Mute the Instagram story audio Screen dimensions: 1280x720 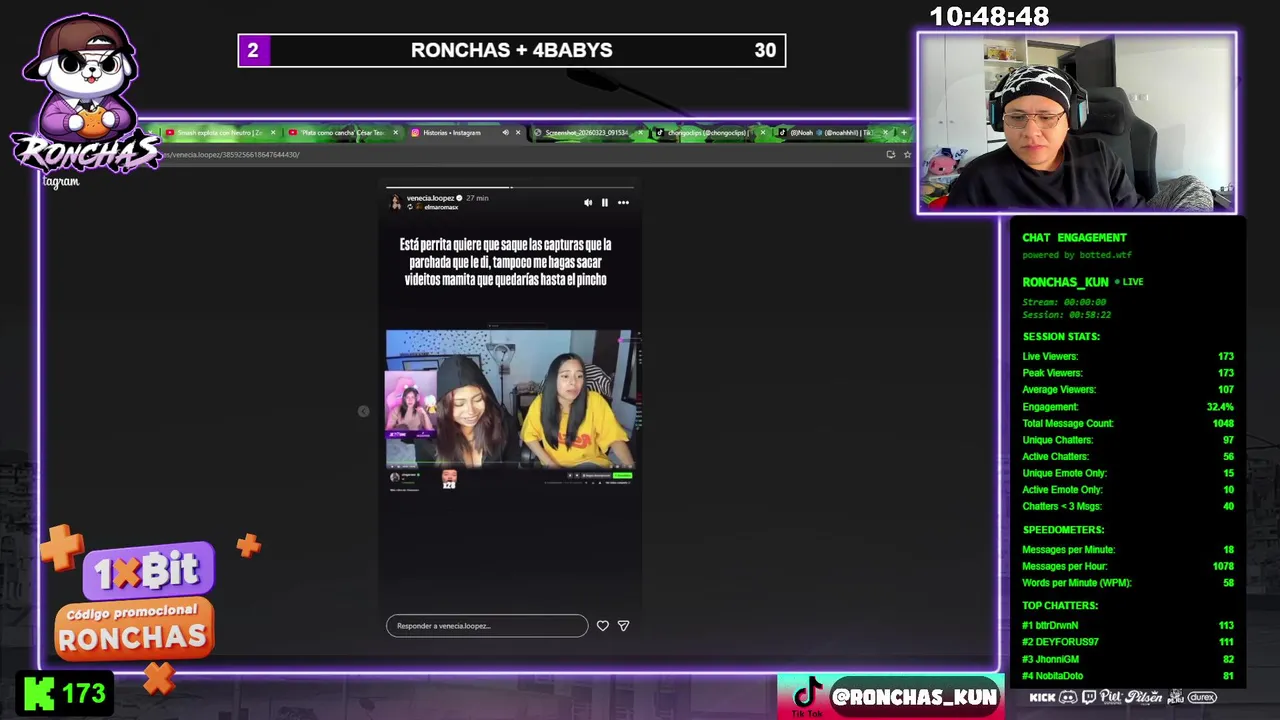coord(588,202)
